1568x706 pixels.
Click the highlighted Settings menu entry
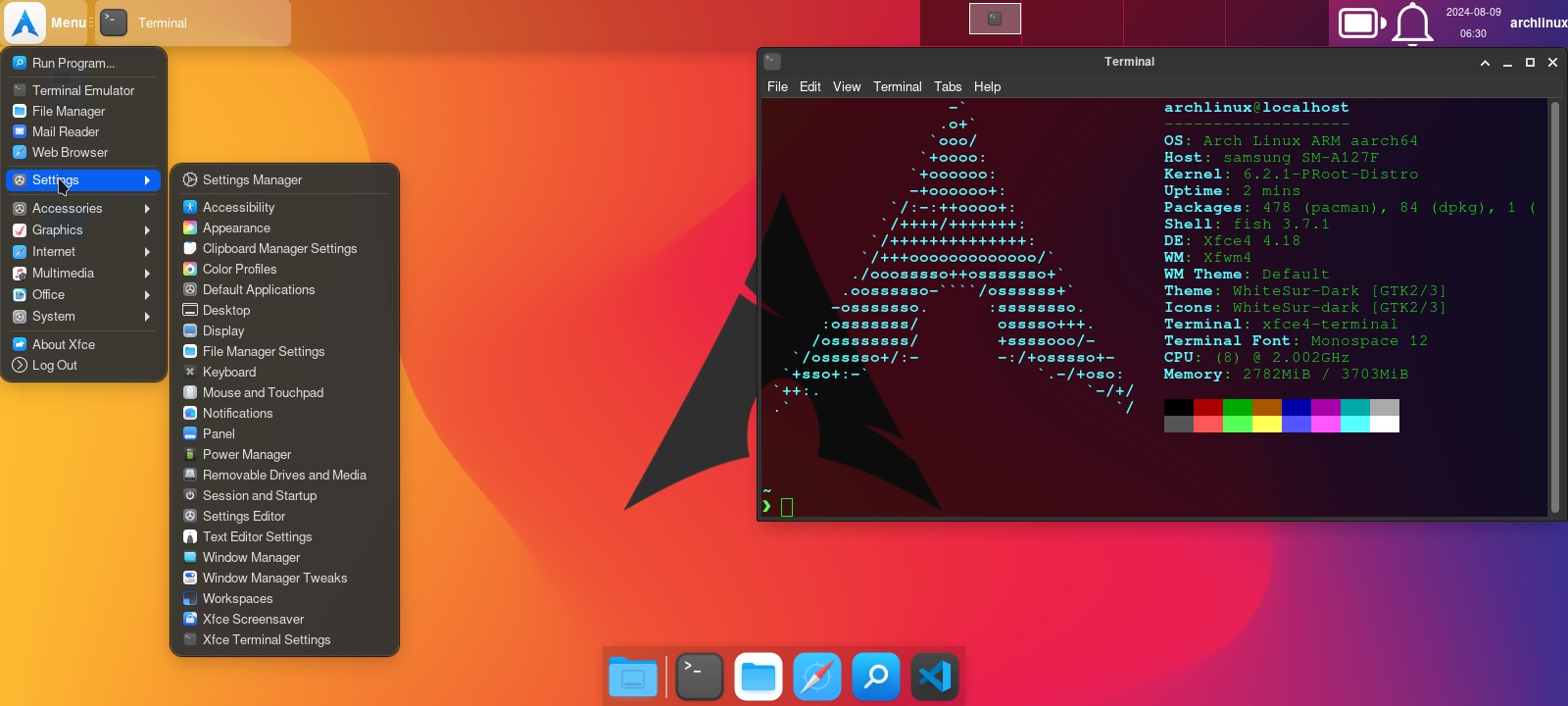(83, 179)
